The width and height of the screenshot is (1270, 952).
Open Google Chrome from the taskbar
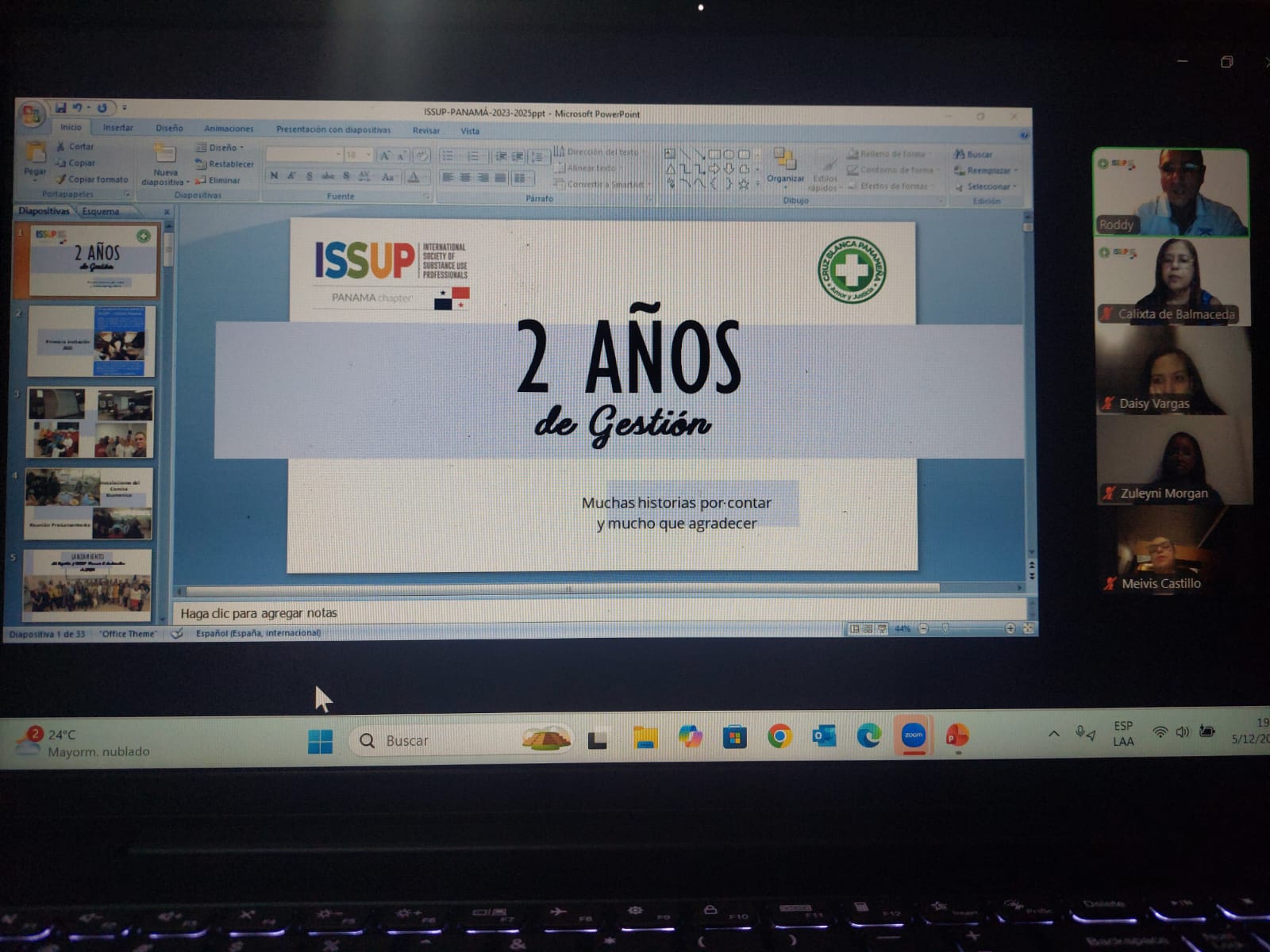tap(779, 737)
